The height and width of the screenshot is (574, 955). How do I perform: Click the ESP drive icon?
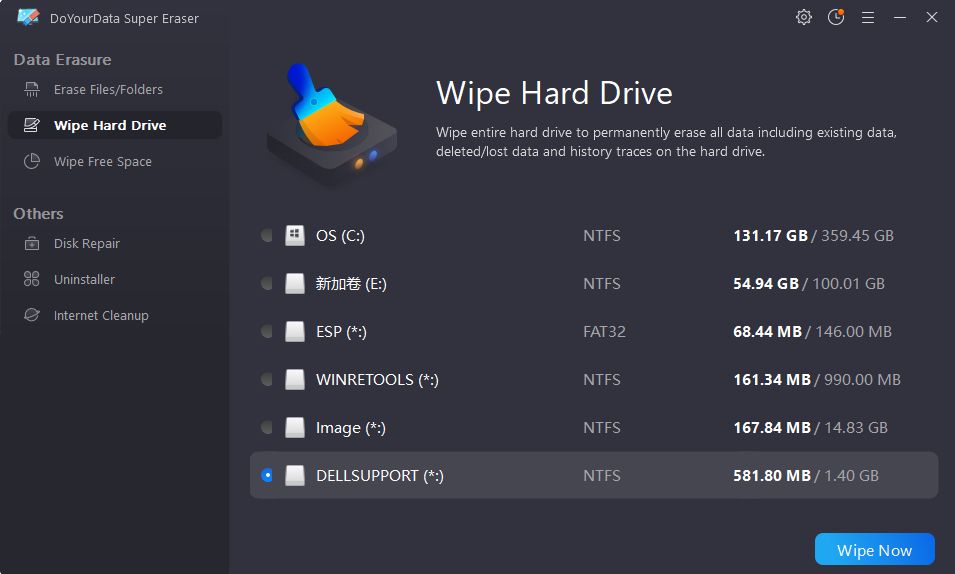click(x=295, y=331)
